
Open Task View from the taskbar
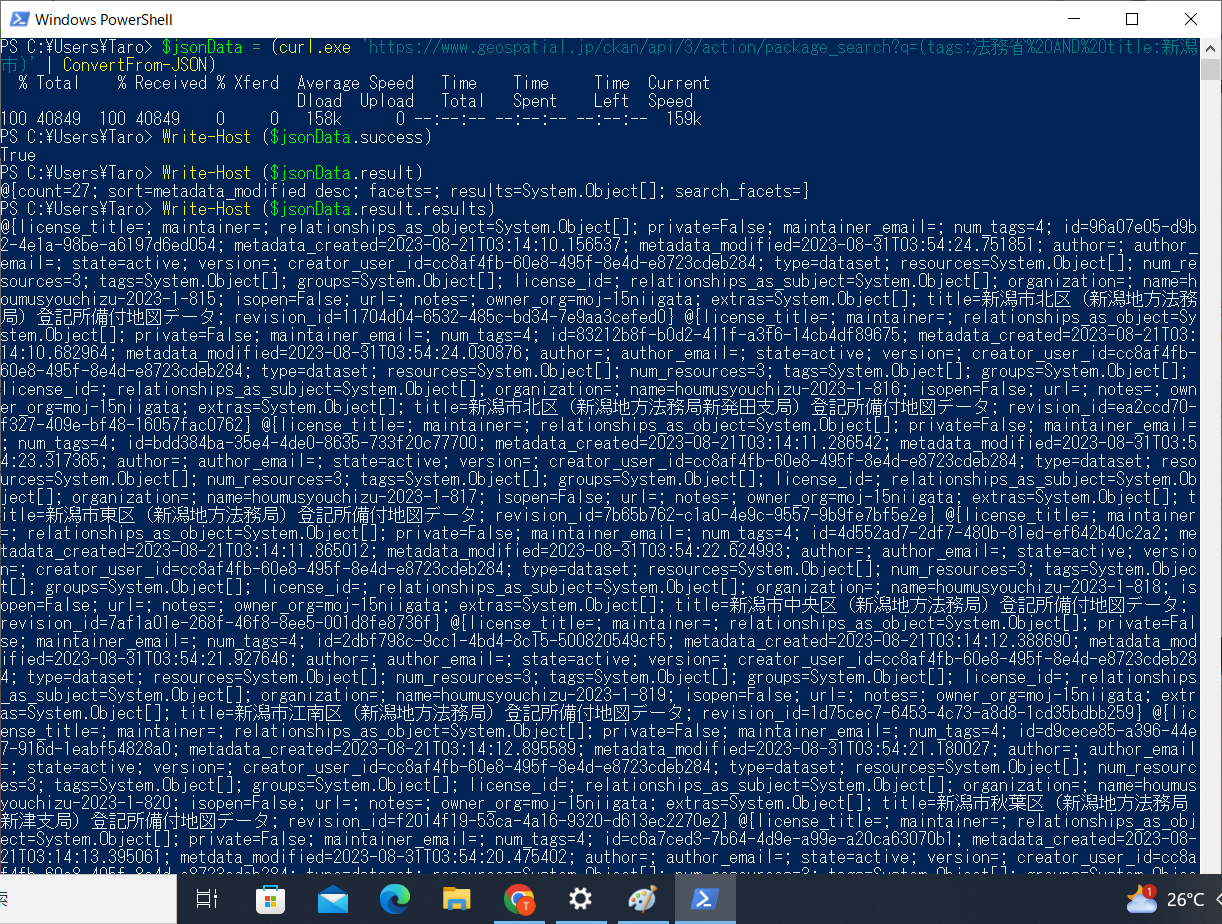click(x=208, y=899)
